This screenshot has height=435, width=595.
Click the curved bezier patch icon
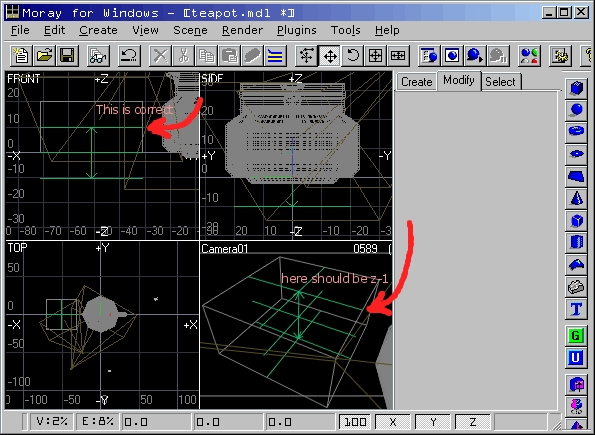576,264
